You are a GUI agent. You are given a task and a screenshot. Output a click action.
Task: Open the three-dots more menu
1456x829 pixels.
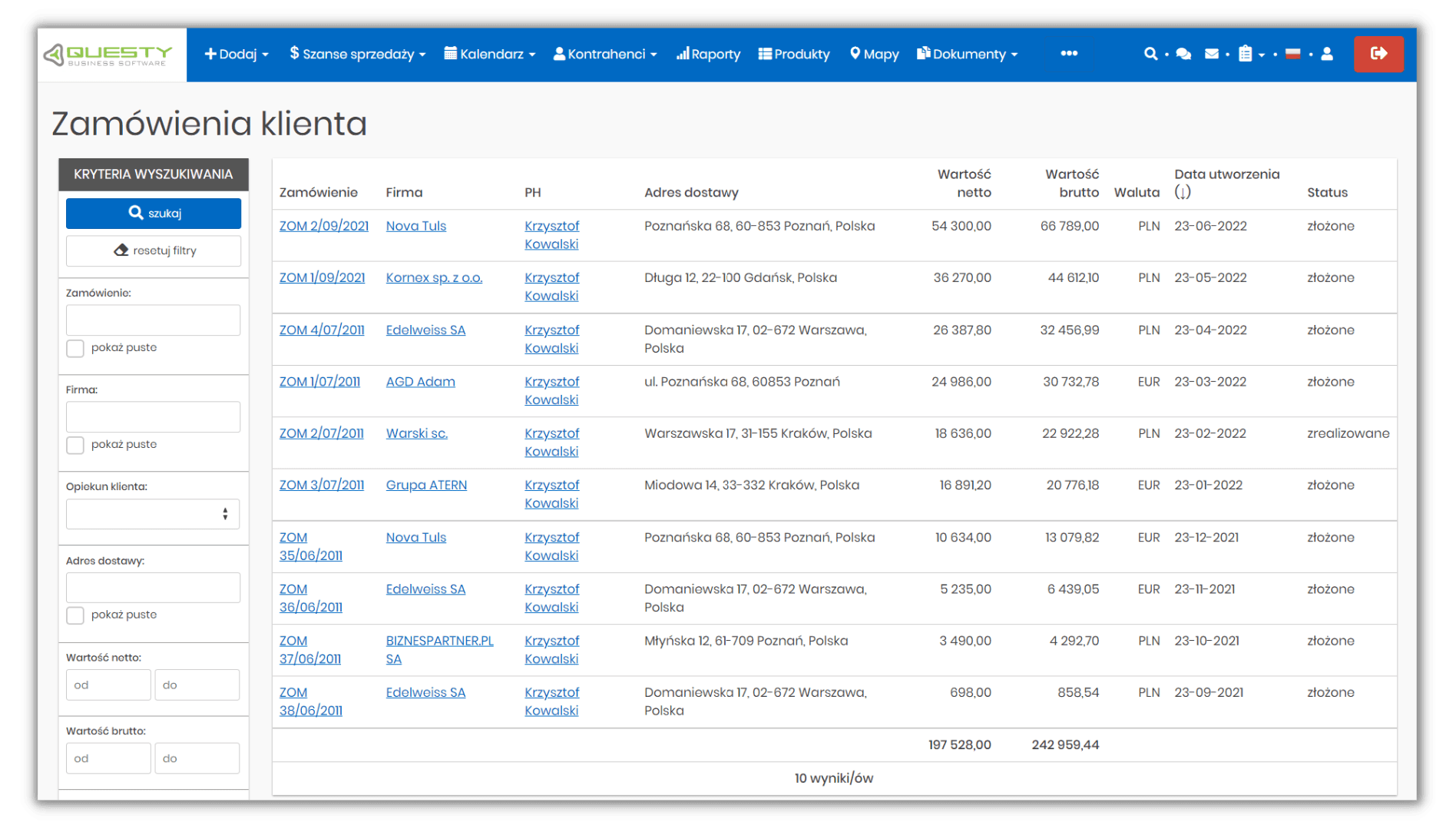coord(1069,53)
